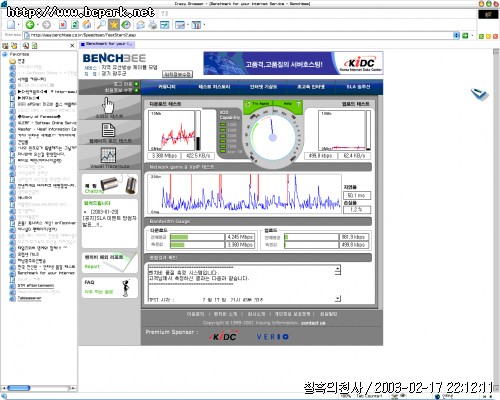The image size is (500, 400).
Task: Click the location info edit button
Action: click(177, 74)
